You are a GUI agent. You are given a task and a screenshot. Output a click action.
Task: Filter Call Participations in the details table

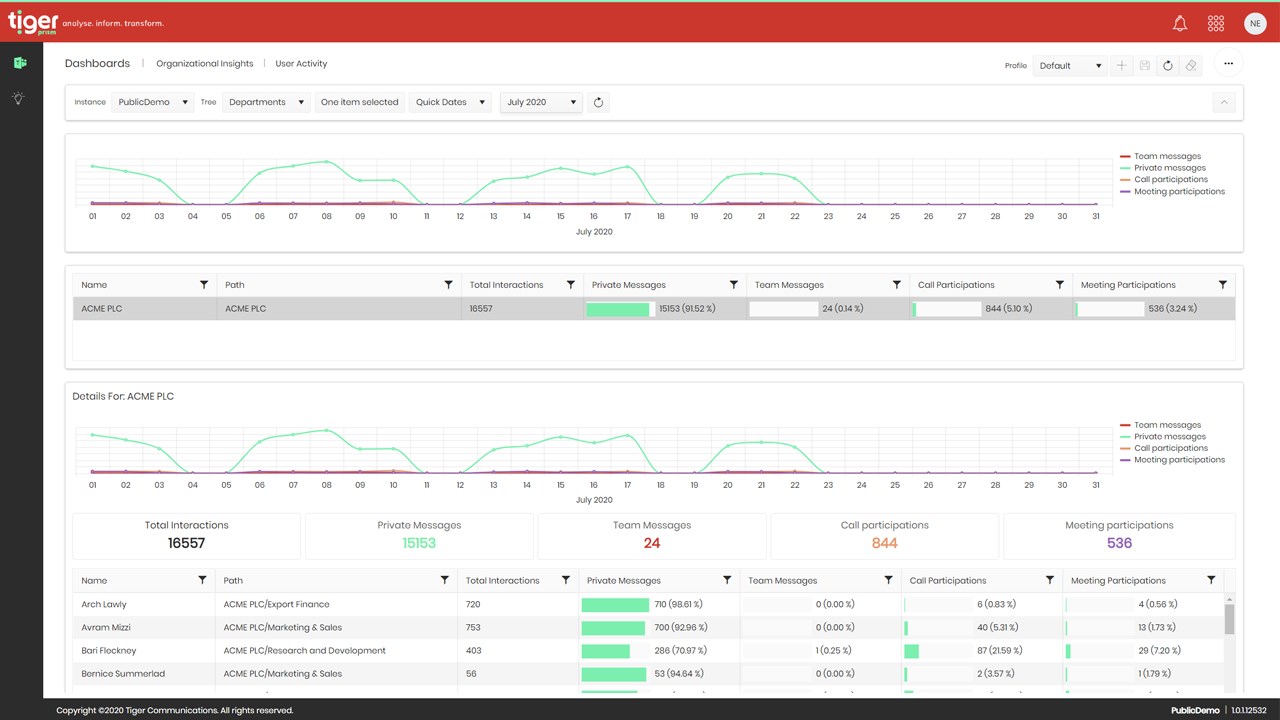click(x=1050, y=580)
